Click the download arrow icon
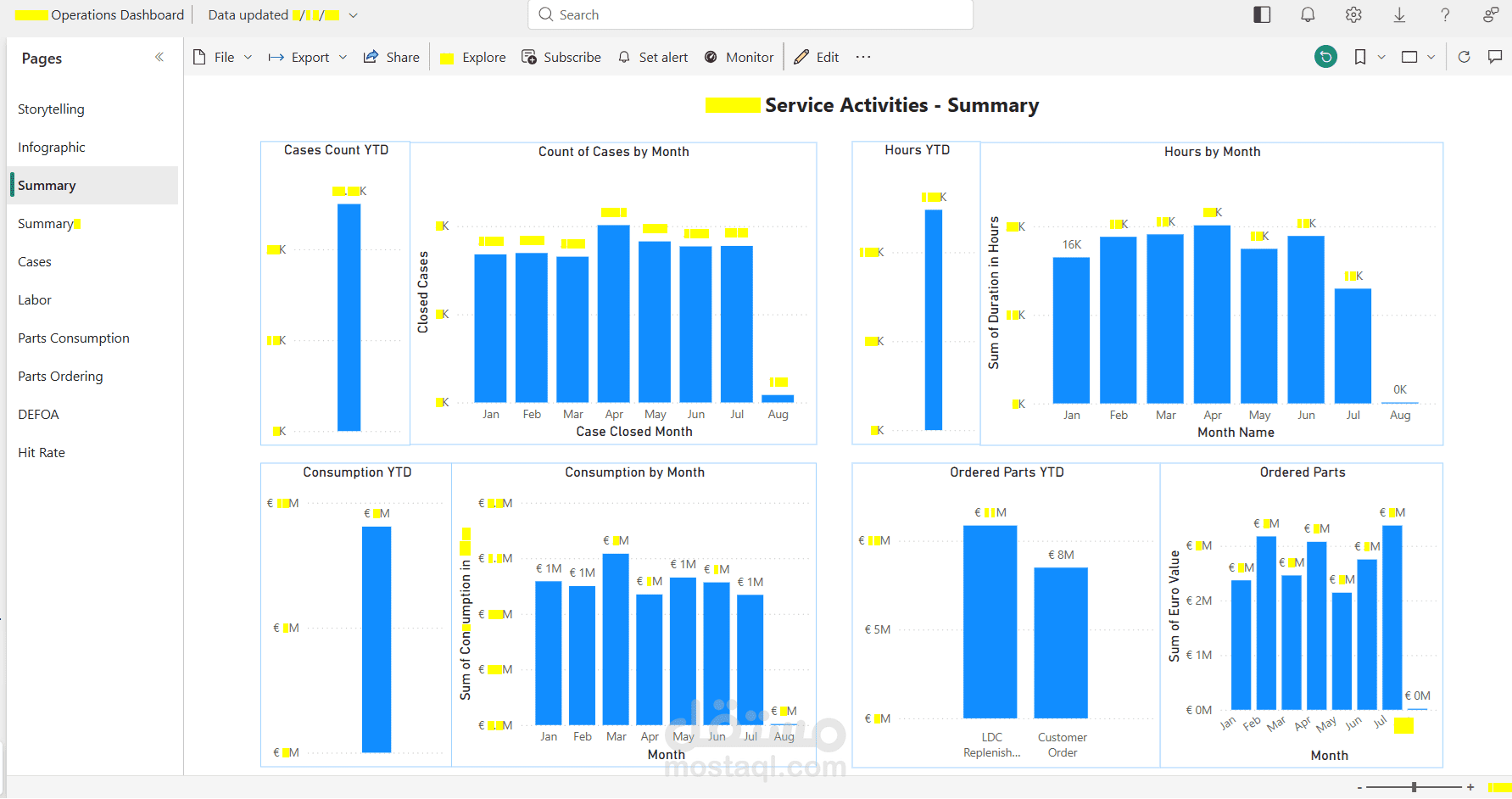 (x=1399, y=14)
